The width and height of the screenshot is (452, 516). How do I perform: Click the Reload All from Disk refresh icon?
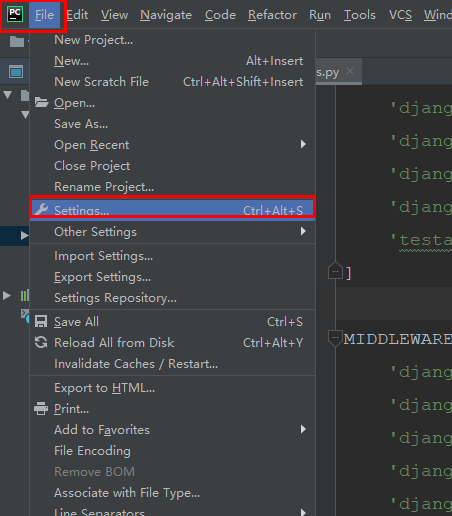41,342
